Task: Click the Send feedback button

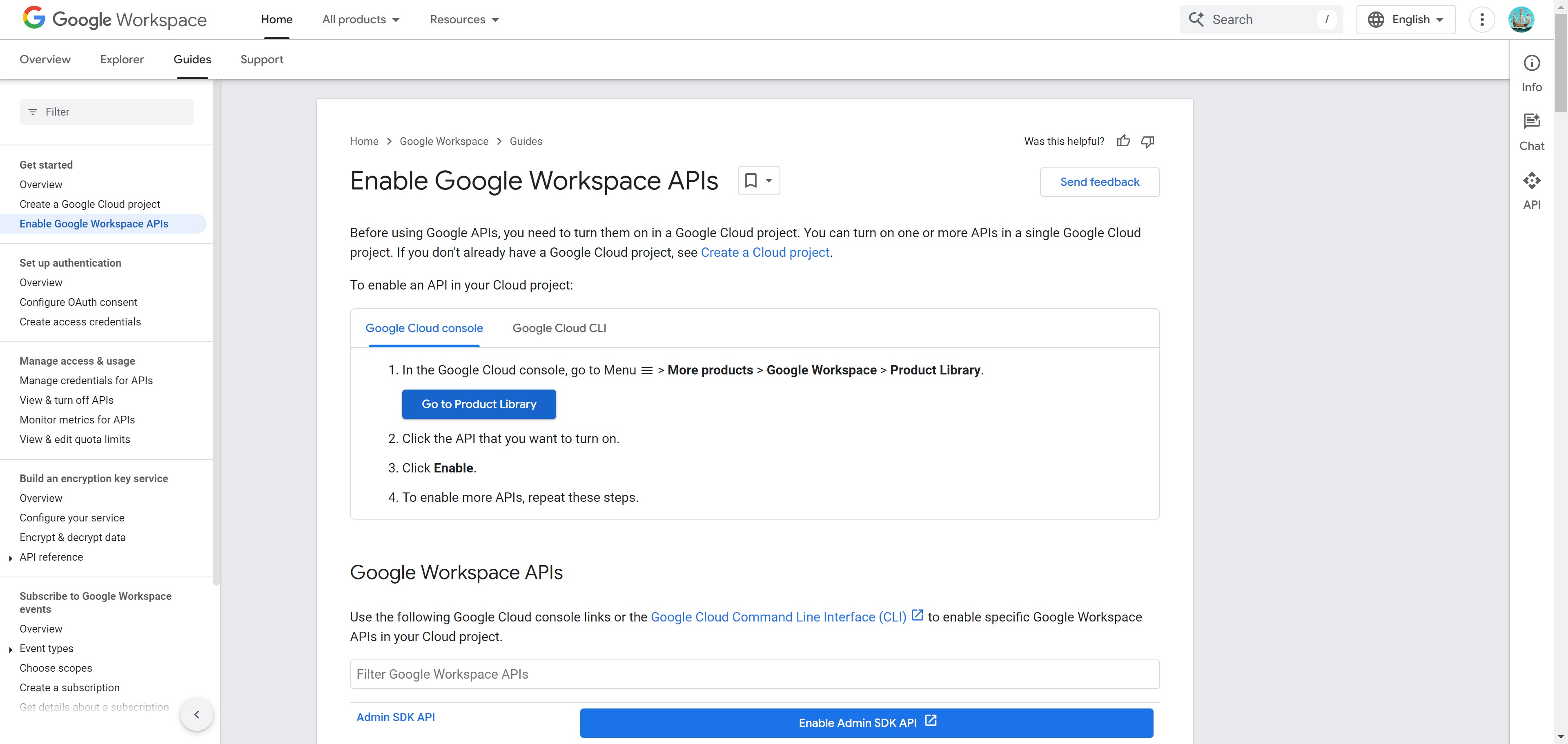Action: [1099, 181]
